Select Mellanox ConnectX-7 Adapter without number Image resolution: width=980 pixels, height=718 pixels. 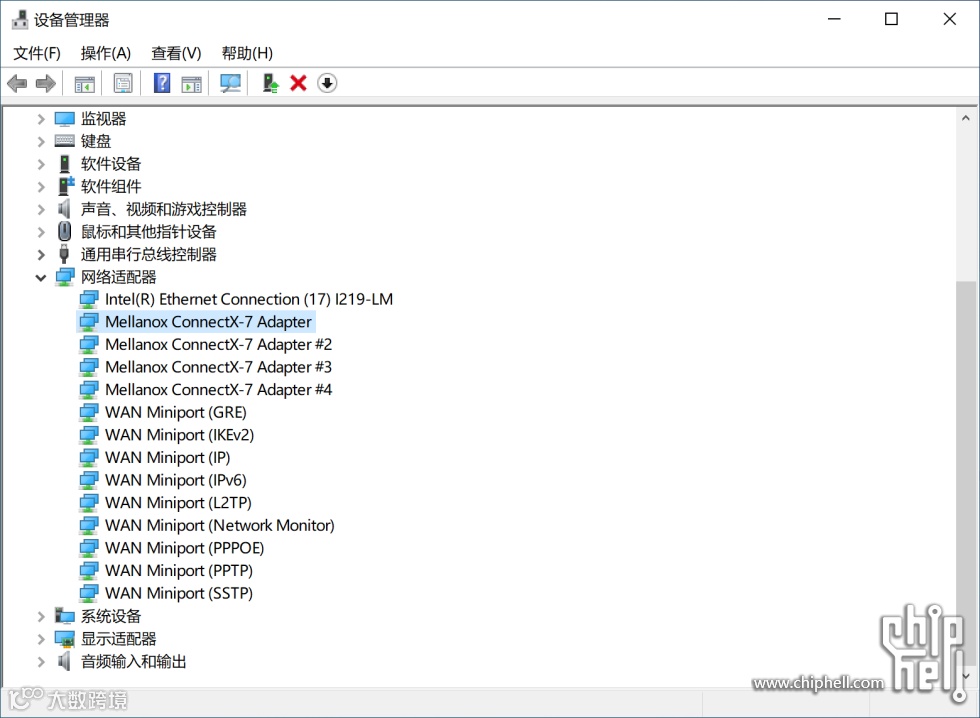tap(208, 322)
